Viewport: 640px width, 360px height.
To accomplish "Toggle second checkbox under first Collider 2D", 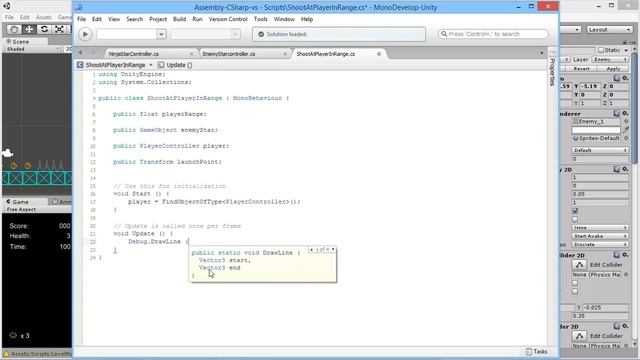I will [x=575, y=291].
